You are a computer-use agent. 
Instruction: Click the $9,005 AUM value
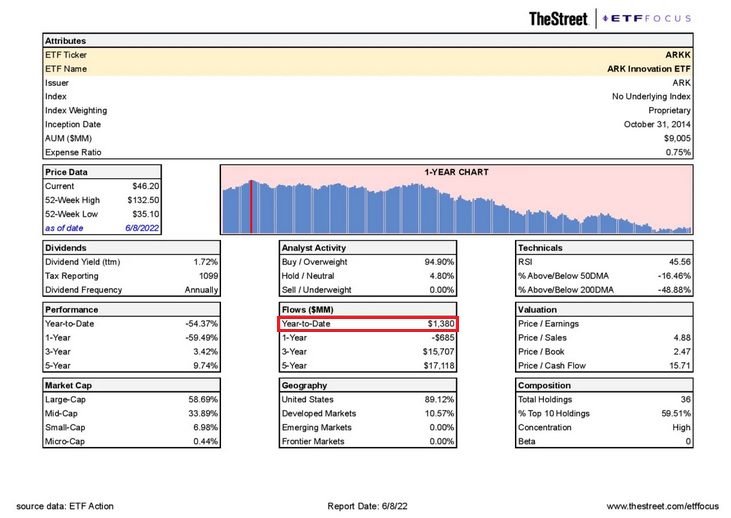(x=677, y=138)
